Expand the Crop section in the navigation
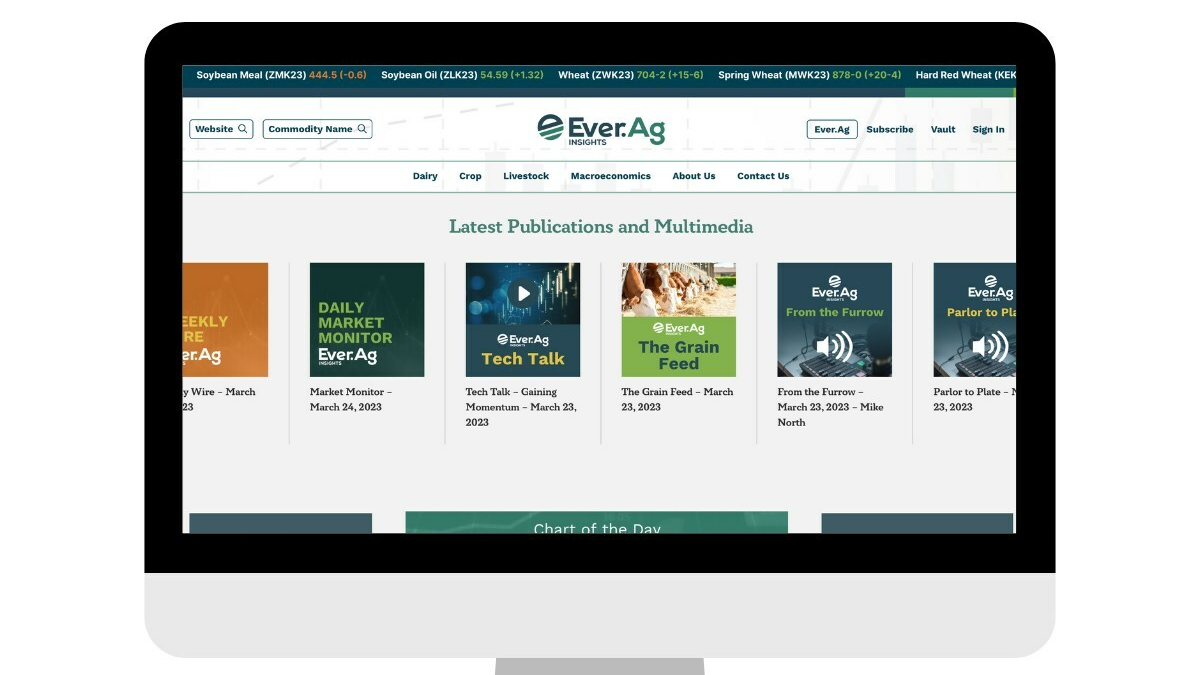This screenshot has height=675, width=1200. [468, 176]
